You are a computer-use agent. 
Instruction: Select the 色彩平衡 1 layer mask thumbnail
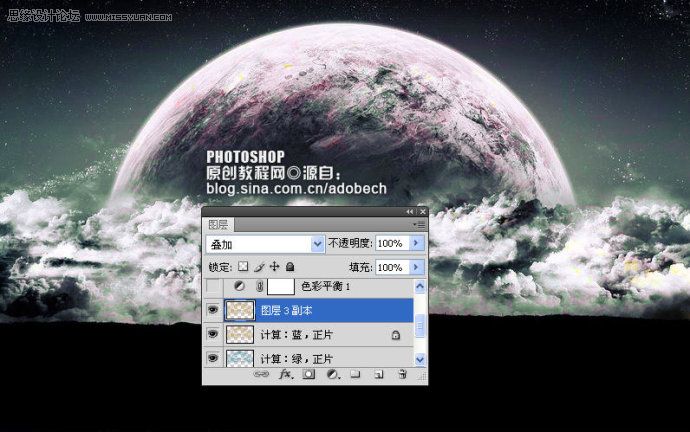281,286
